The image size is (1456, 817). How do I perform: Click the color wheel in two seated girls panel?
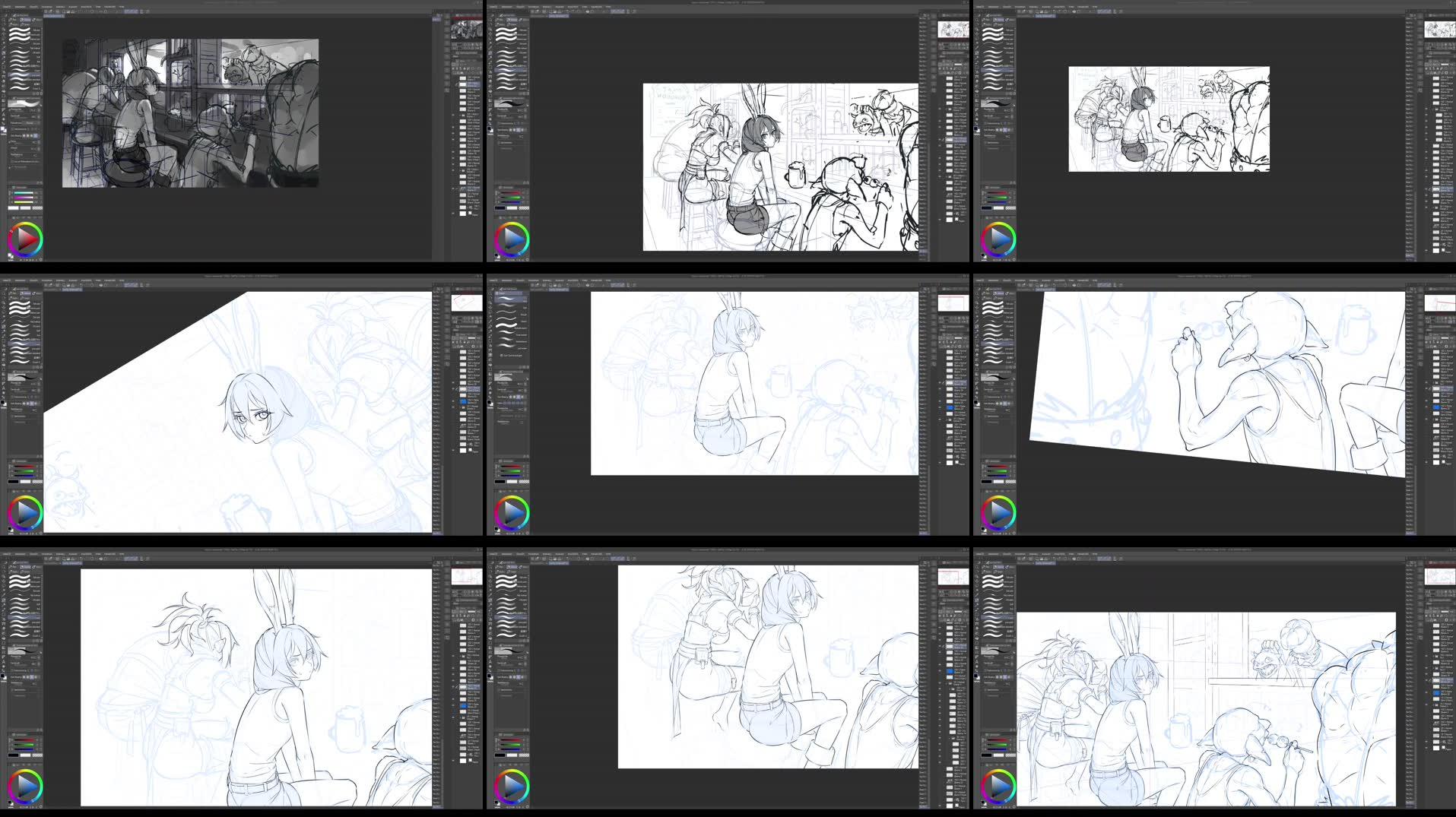(x=512, y=787)
